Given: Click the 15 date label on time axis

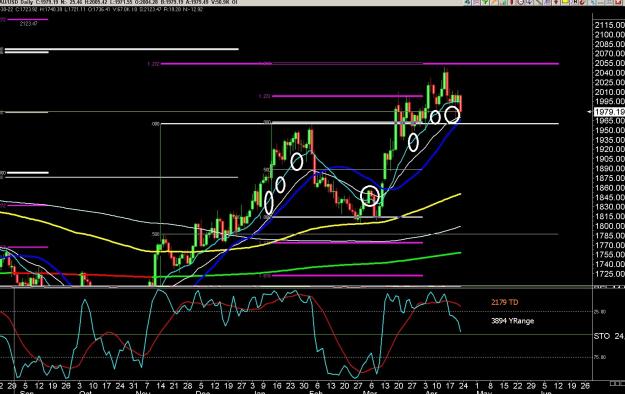Looking at the screenshot, I should (504, 386).
